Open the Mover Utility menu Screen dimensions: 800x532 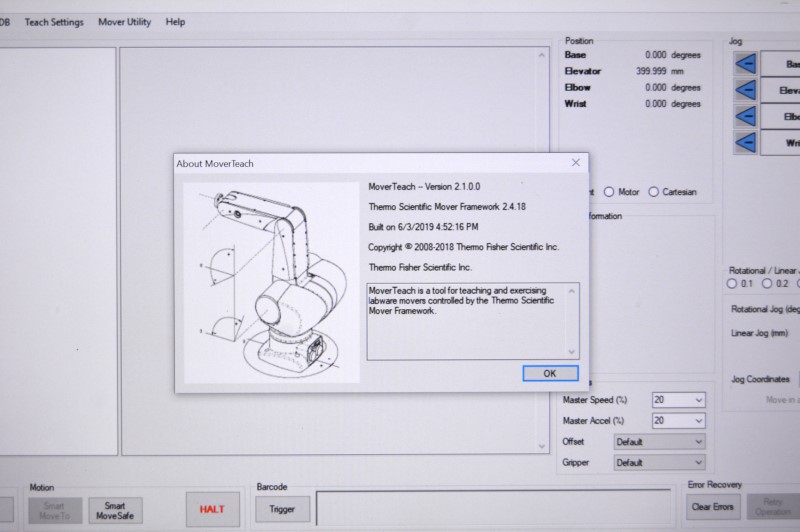click(124, 22)
